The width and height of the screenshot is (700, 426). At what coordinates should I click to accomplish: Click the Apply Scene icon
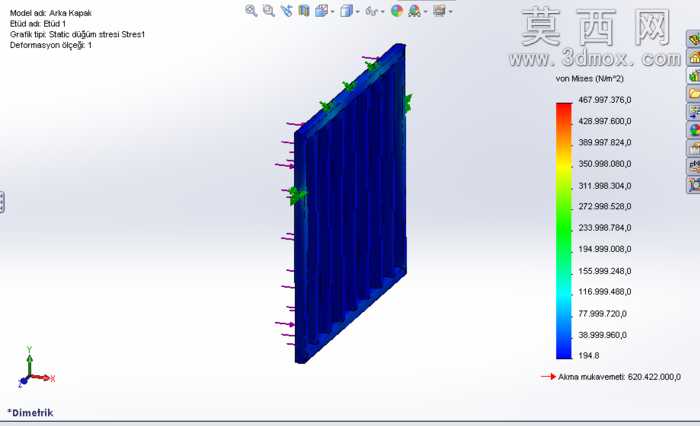tap(414, 11)
